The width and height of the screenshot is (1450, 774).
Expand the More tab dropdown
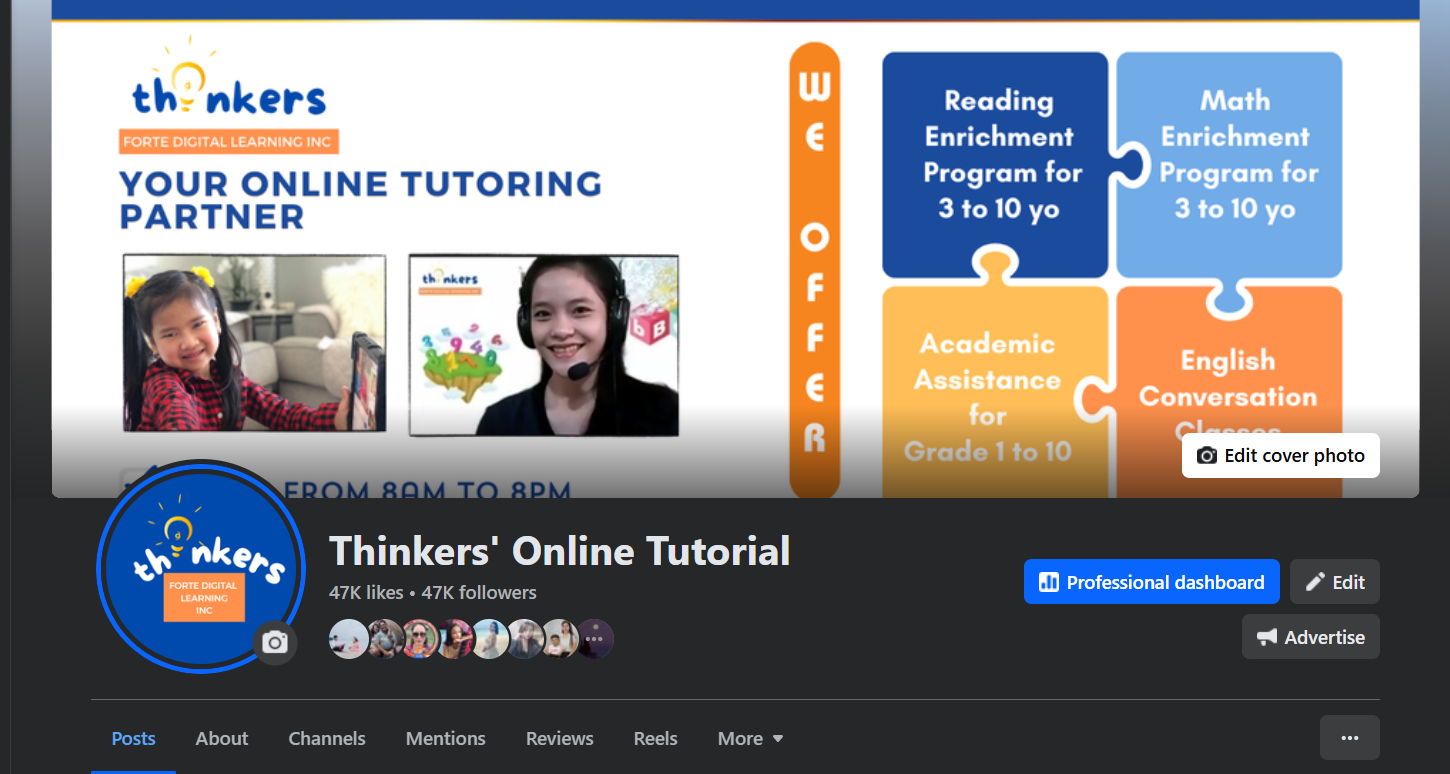(750, 739)
